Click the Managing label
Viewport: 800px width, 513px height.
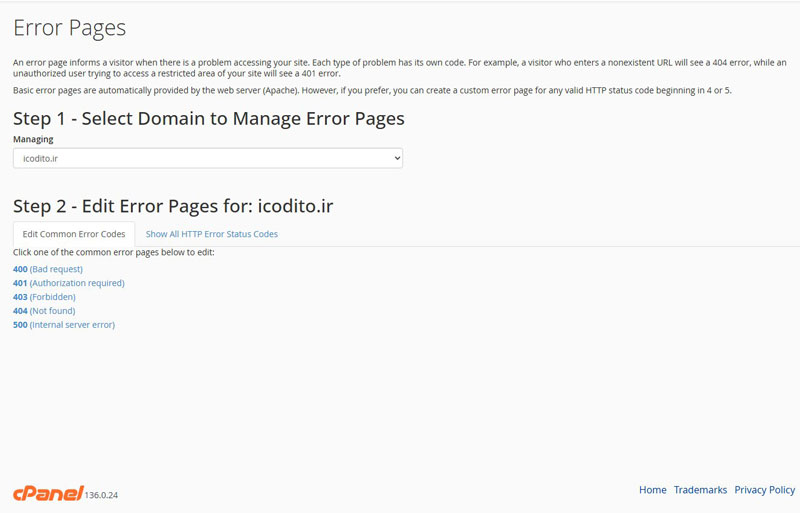coord(33,139)
